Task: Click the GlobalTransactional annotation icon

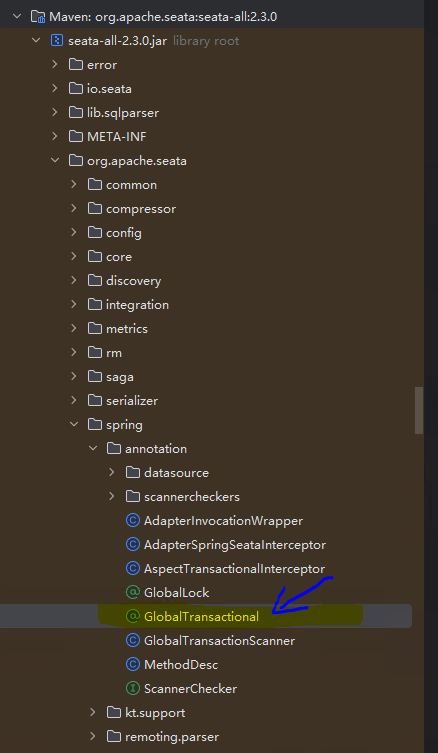Action: coord(133,617)
